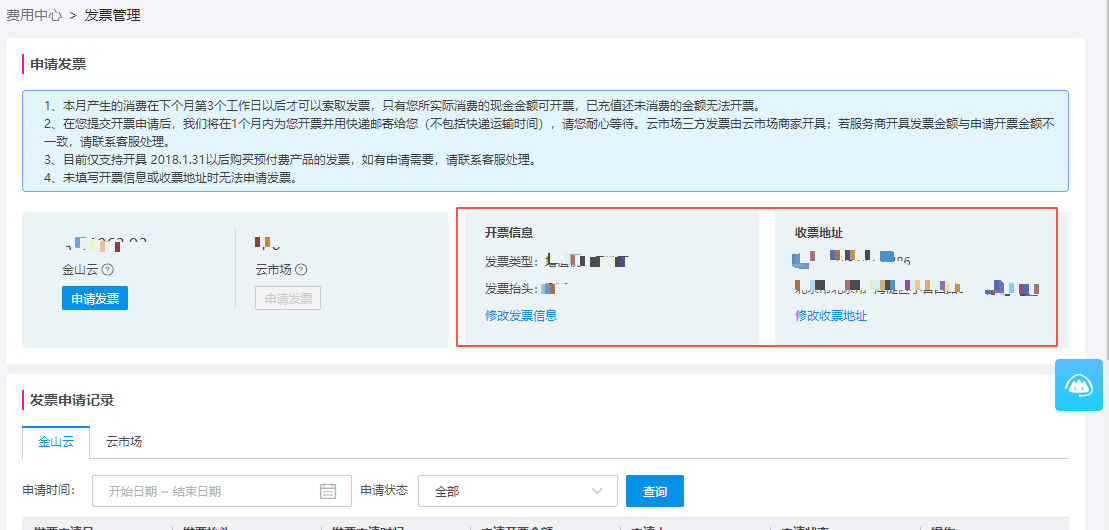The image size is (1109, 530).
Task: Click the 开始日期 ~ 结束日期 date input
Action: [222, 491]
